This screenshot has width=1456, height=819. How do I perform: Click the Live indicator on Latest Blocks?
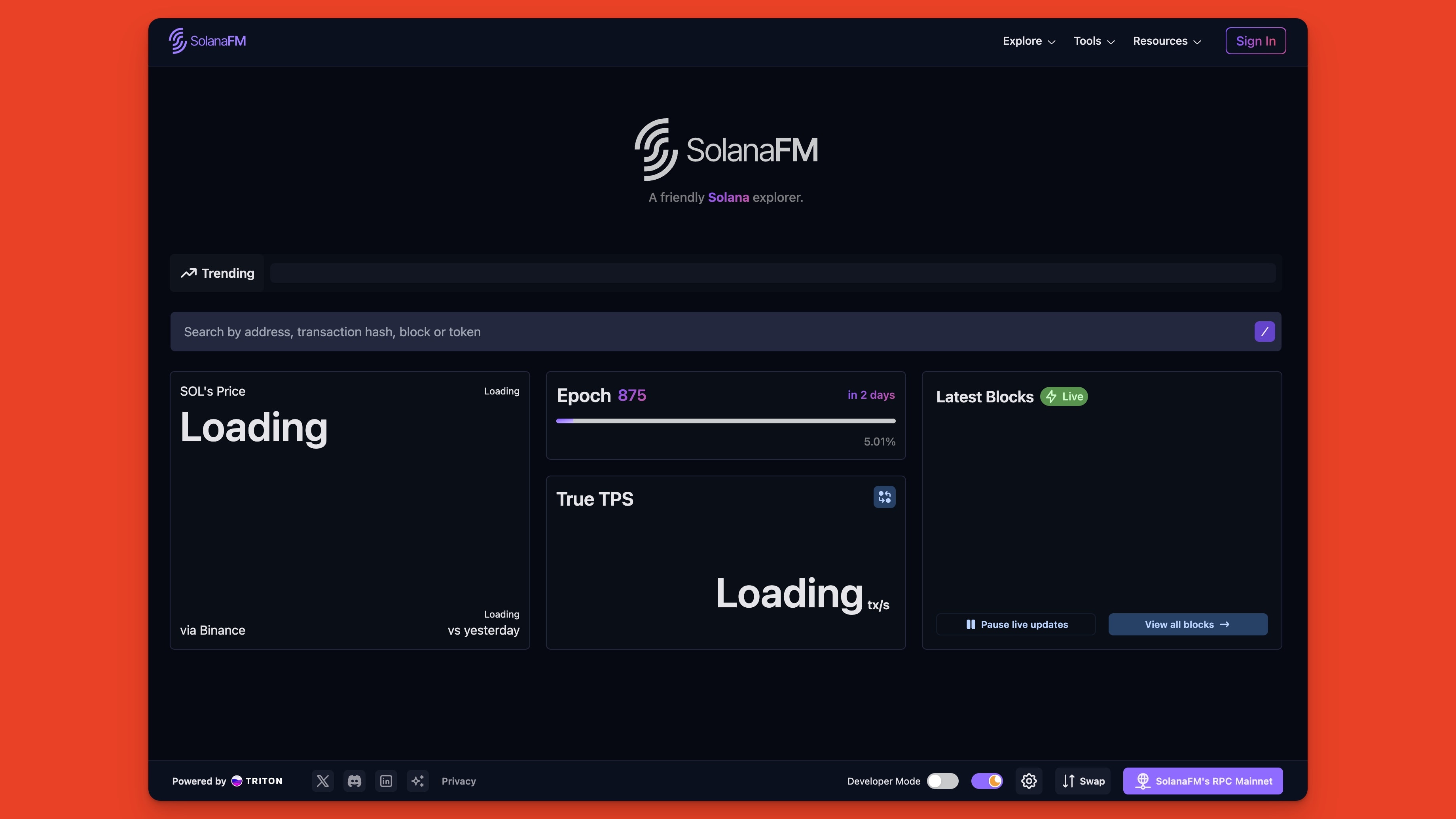1064,396
